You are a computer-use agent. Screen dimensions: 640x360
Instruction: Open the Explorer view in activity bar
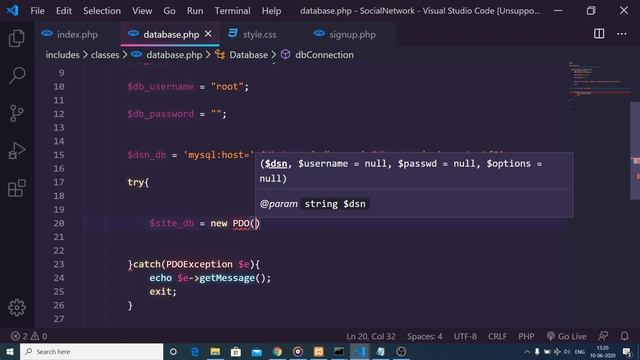pos(17,38)
